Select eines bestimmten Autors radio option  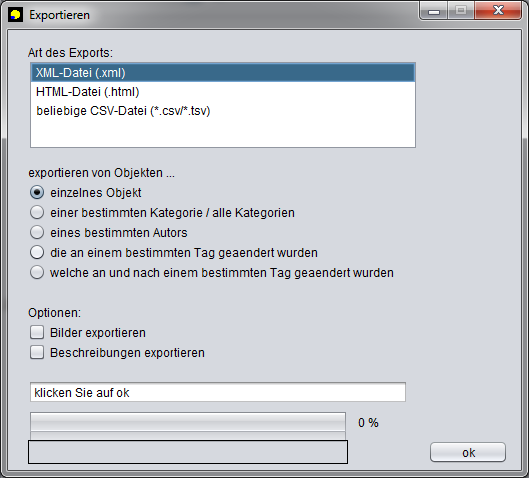pos(37,232)
